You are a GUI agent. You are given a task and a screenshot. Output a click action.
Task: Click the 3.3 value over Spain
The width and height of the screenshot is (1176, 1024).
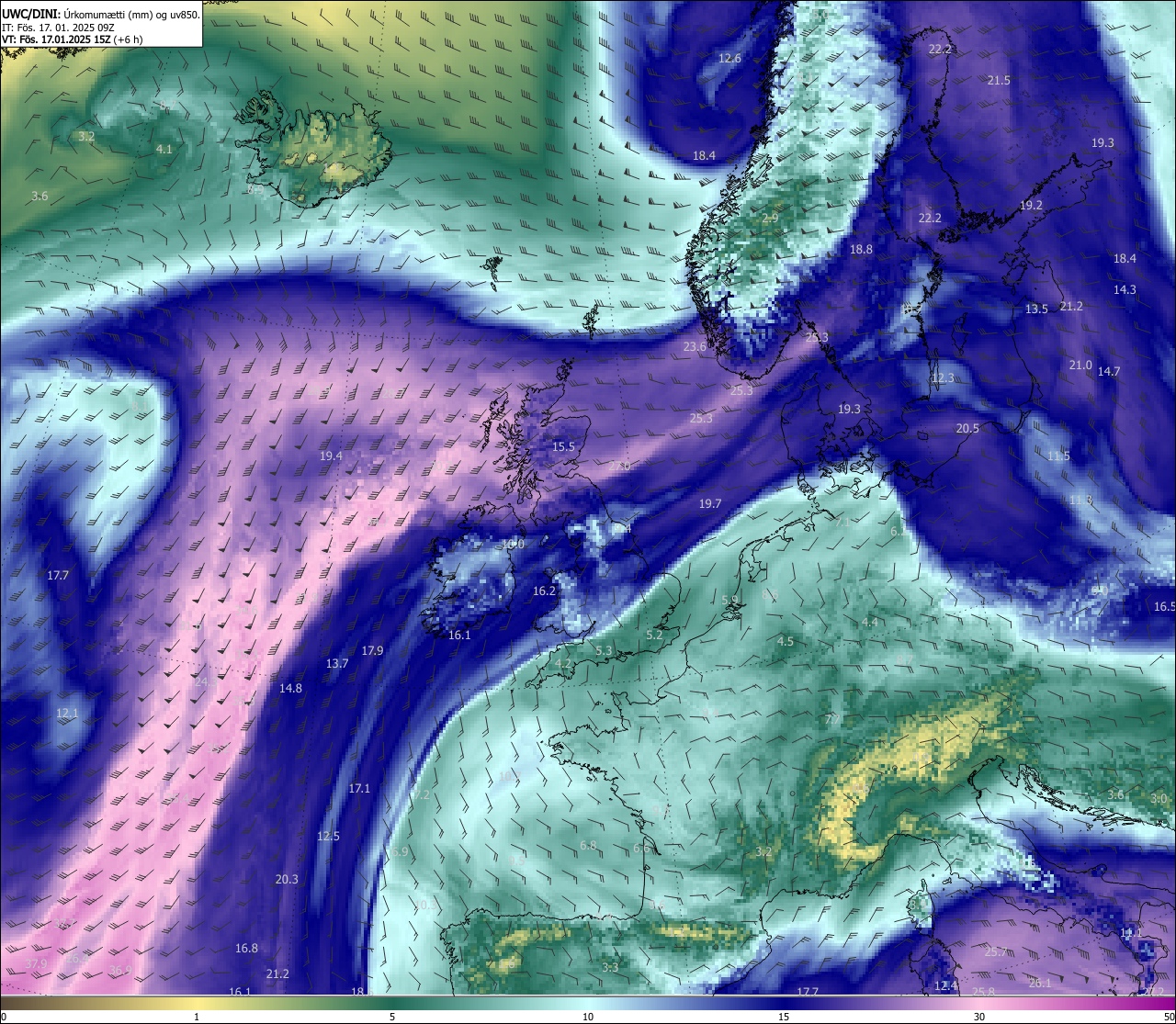(610, 967)
